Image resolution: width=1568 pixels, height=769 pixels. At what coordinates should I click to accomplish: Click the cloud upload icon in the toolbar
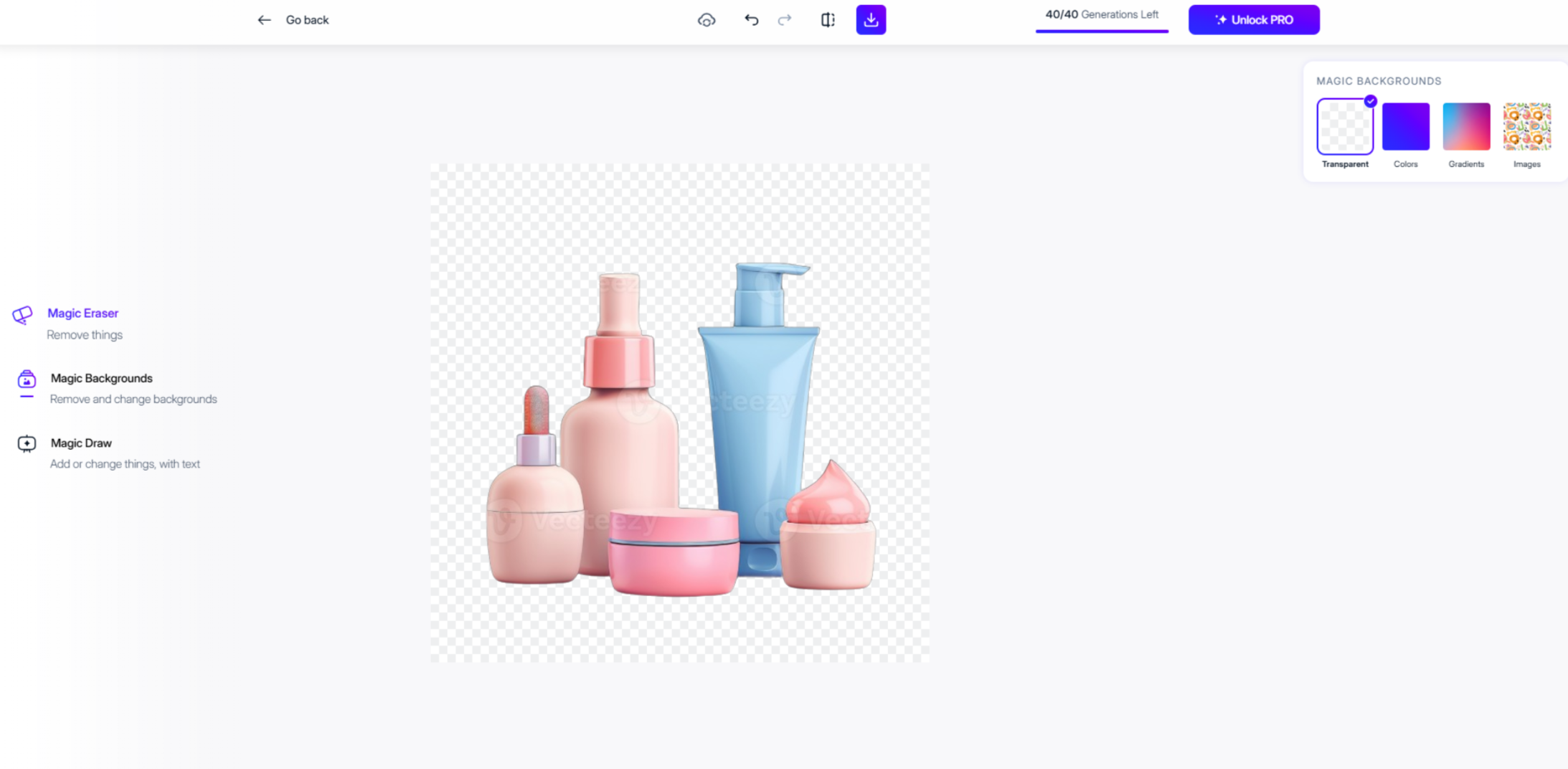(705, 19)
